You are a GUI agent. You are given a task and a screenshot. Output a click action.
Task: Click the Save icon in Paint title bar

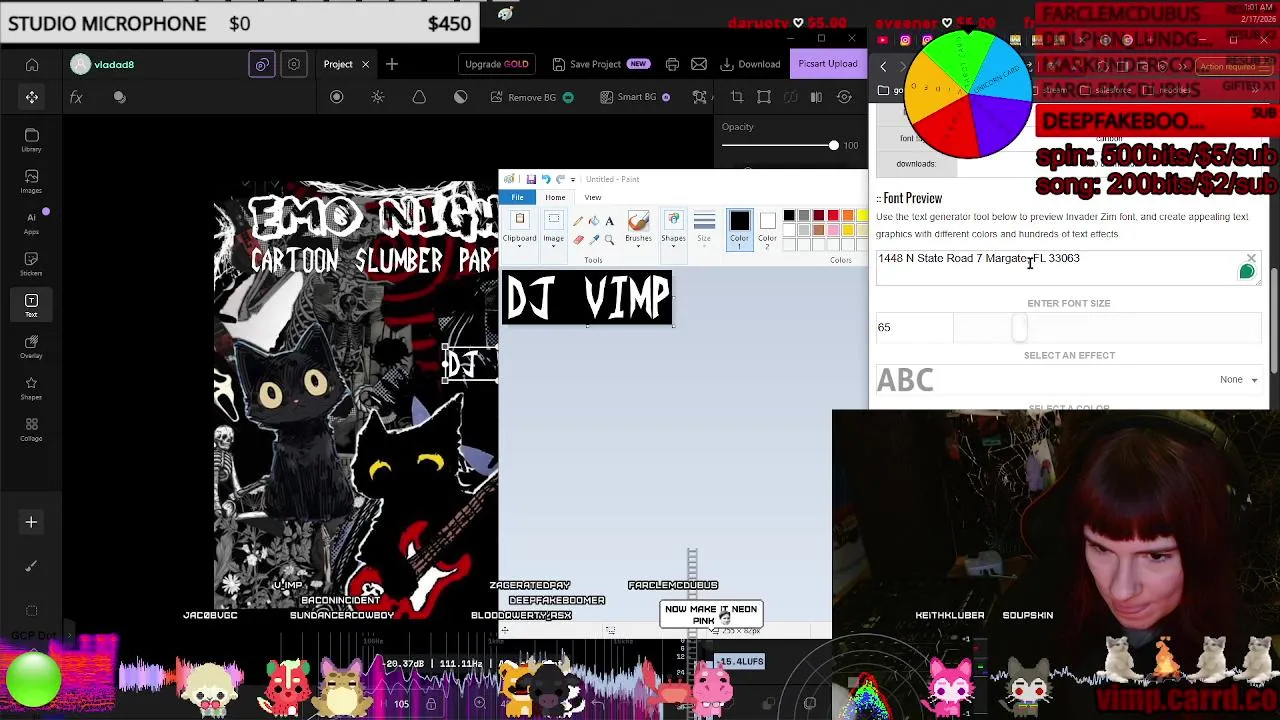pyautogui.click(x=531, y=179)
